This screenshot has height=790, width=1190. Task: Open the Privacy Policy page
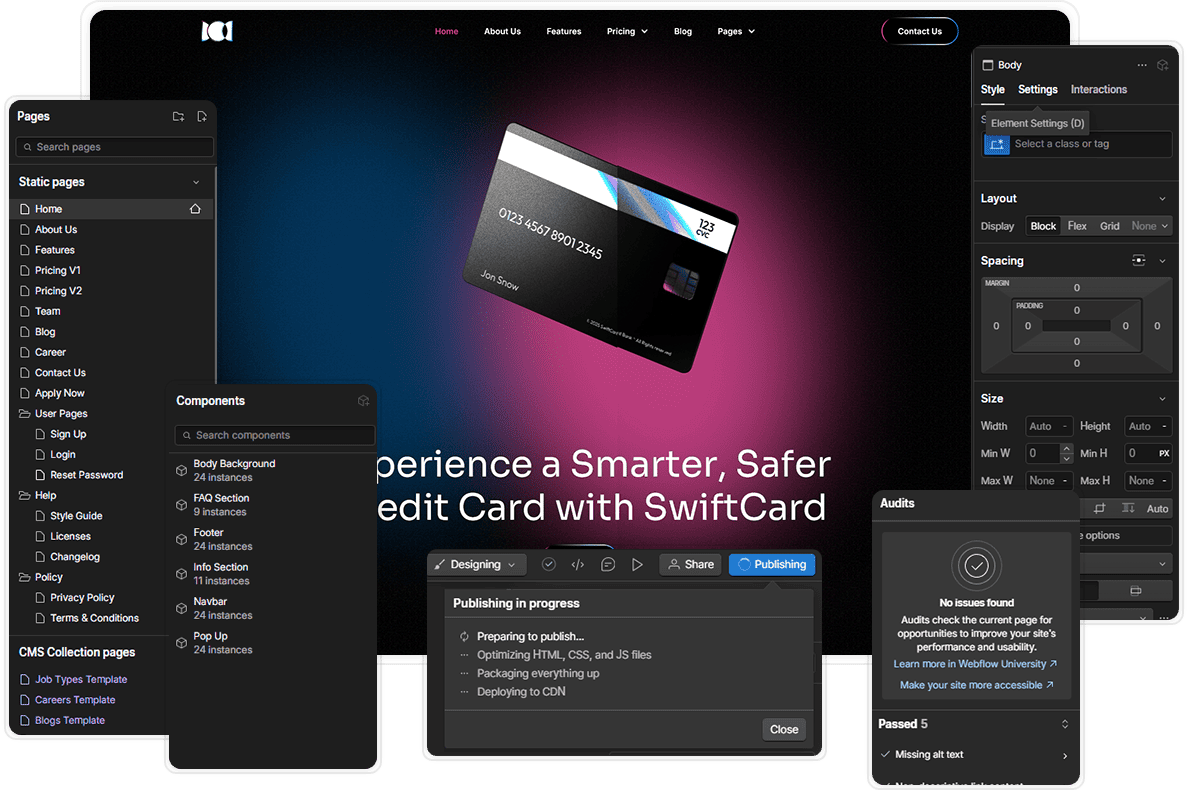[82, 598]
